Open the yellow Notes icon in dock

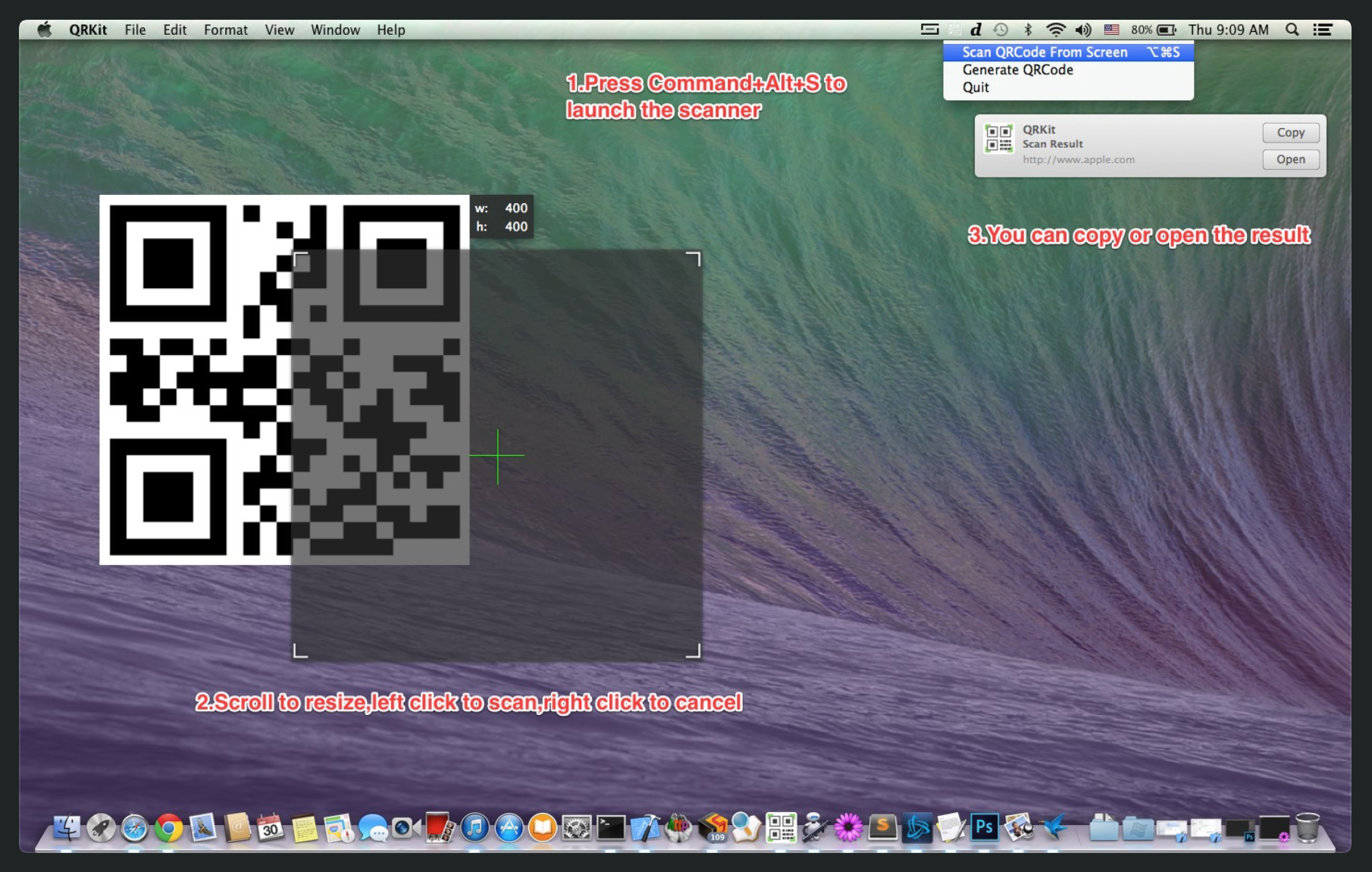(x=305, y=827)
